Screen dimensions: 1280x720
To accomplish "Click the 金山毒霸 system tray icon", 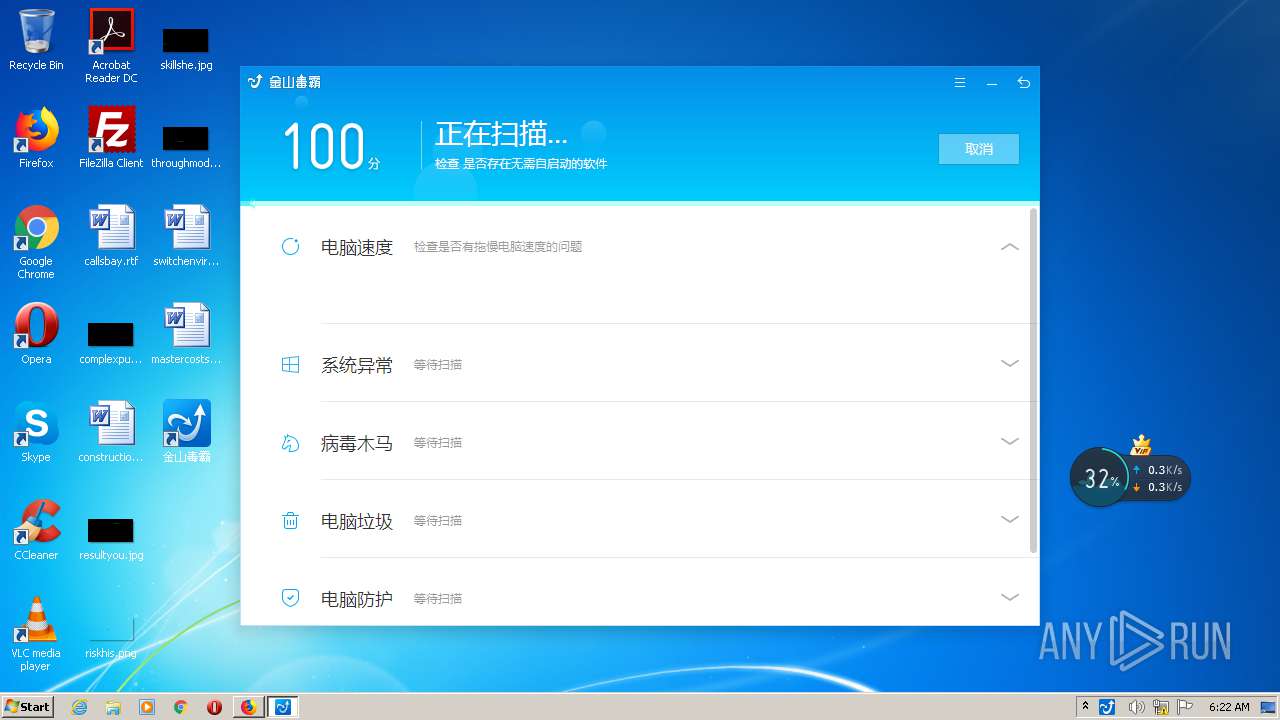I will pos(1107,707).
